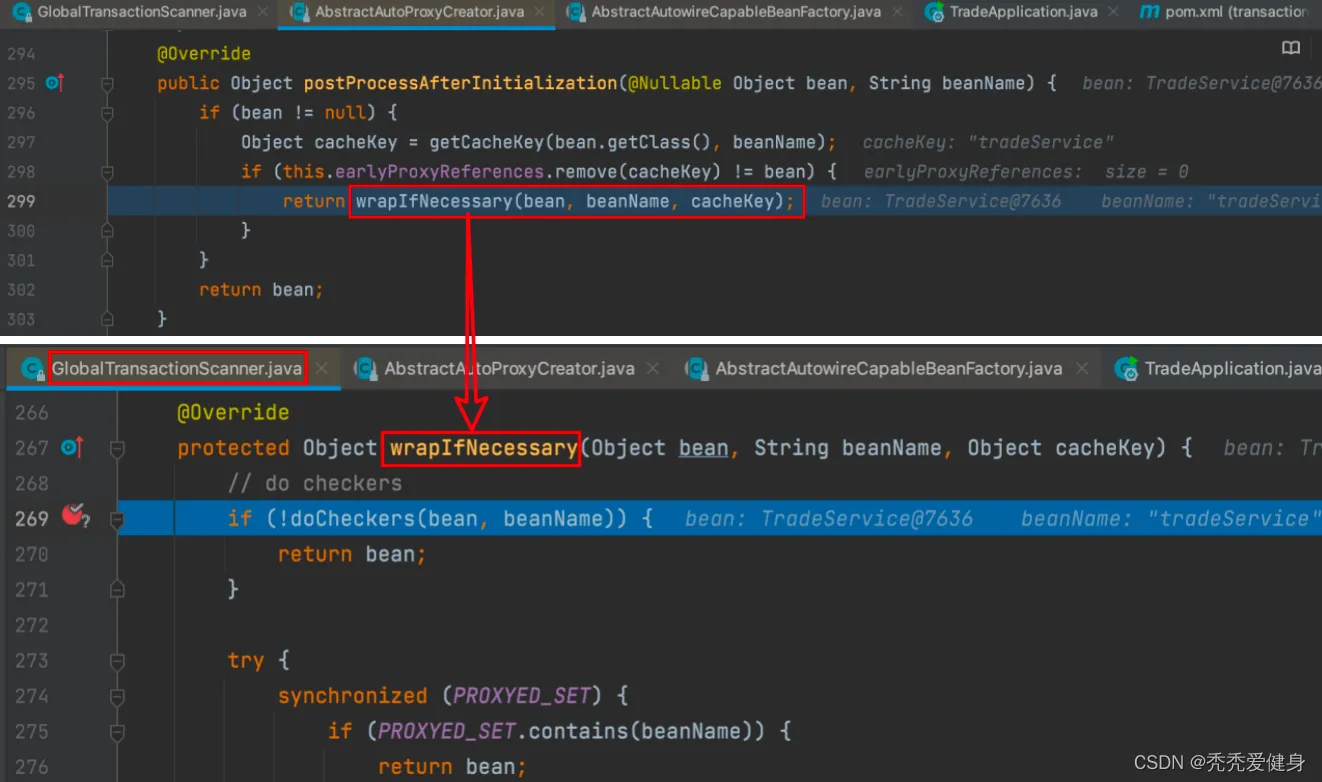
Task: Collapse the fold marker on line 295
Action: [107, 84]
